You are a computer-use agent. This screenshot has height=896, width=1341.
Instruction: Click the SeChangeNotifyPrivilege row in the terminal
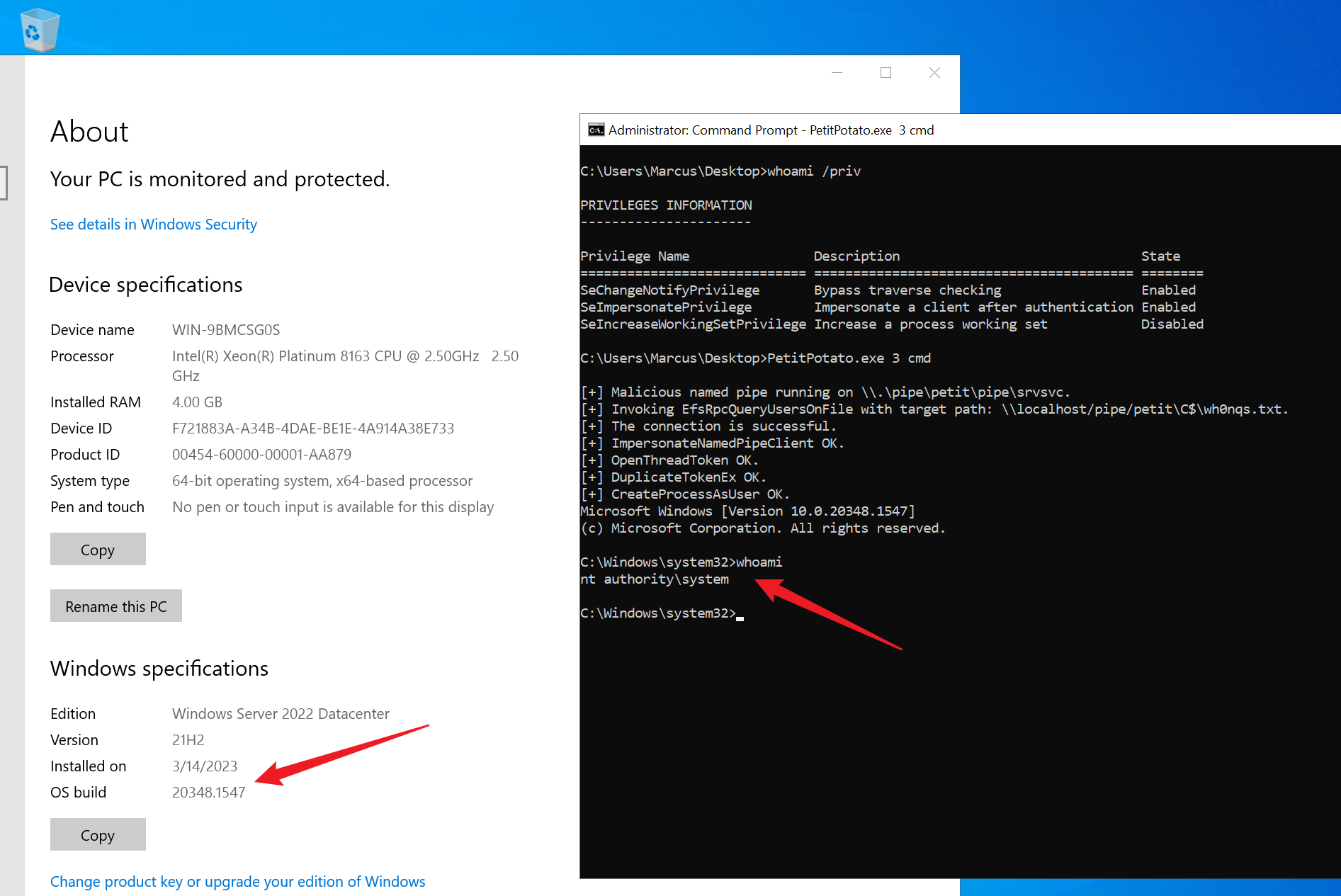[888, 290]
